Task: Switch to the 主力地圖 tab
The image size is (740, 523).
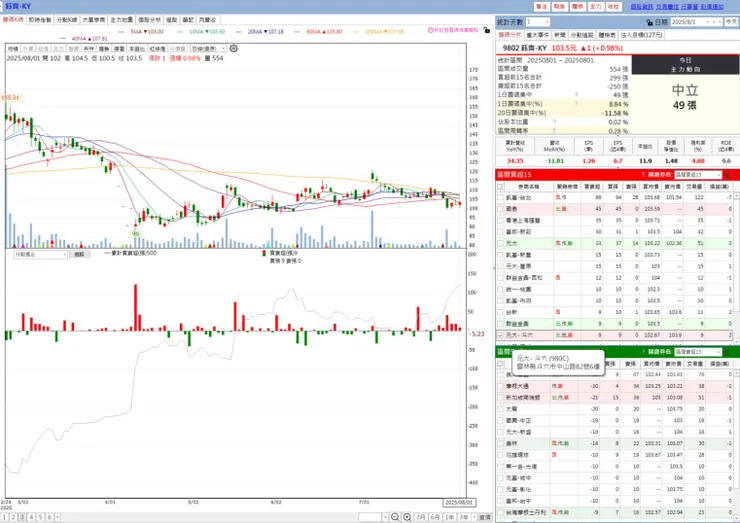Action: [121, 20]
